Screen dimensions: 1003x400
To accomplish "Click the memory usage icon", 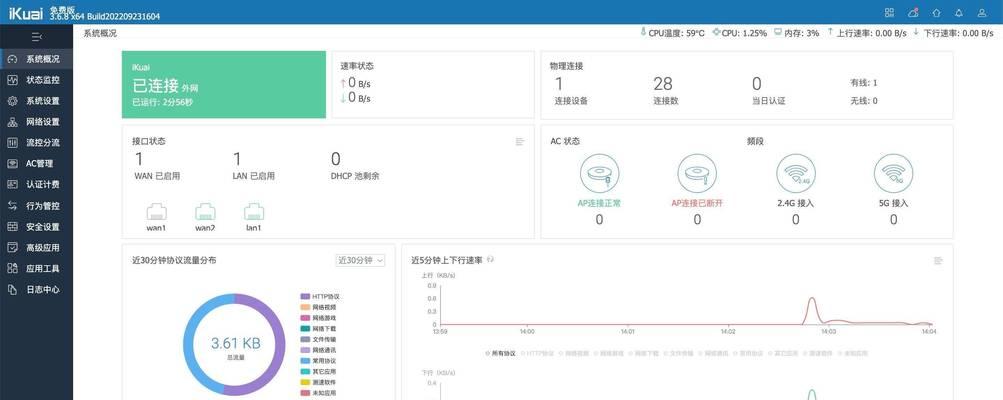I will [x=778, y=32].
